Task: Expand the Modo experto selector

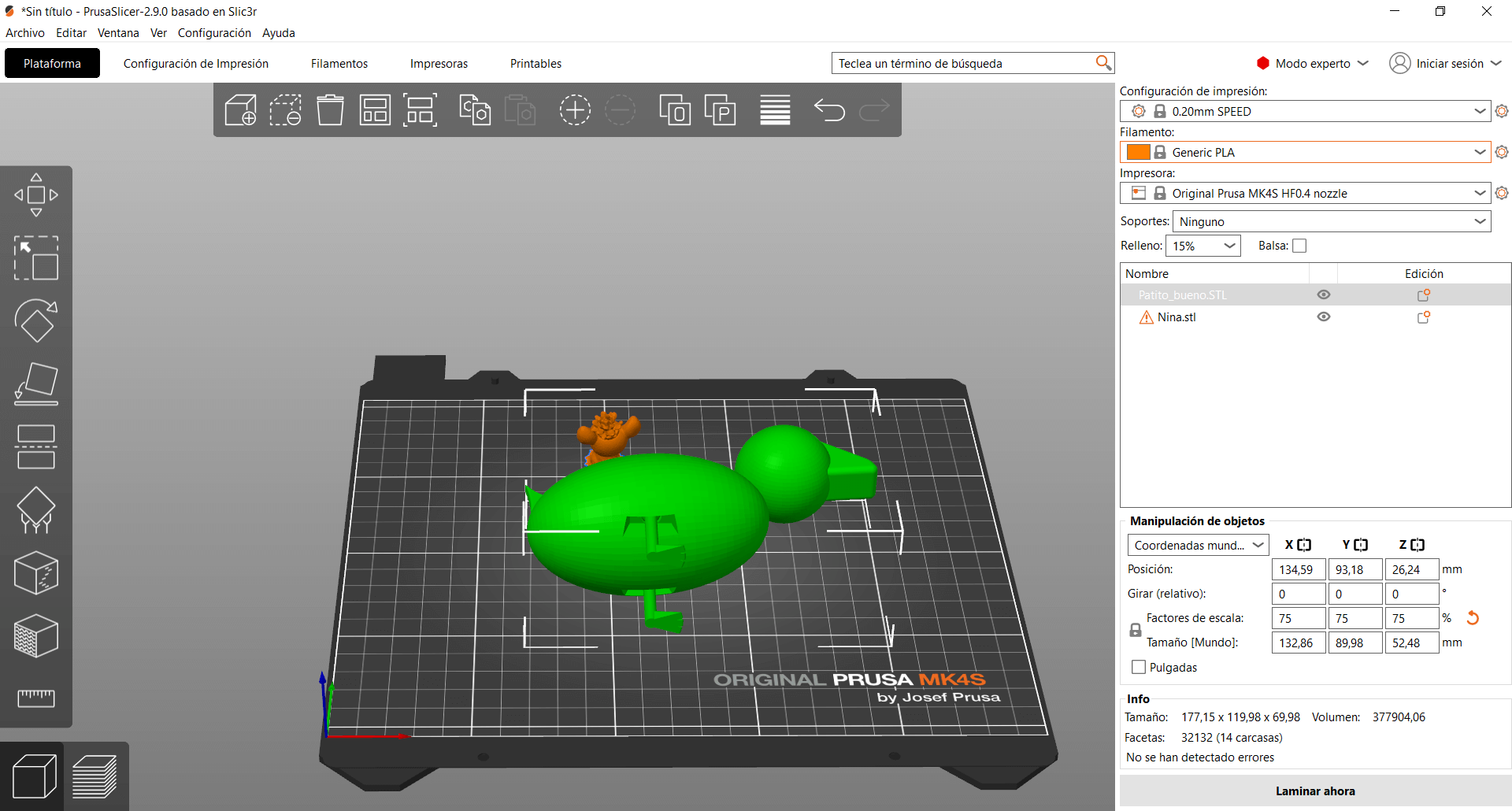Action: [x=1312, y=63]
